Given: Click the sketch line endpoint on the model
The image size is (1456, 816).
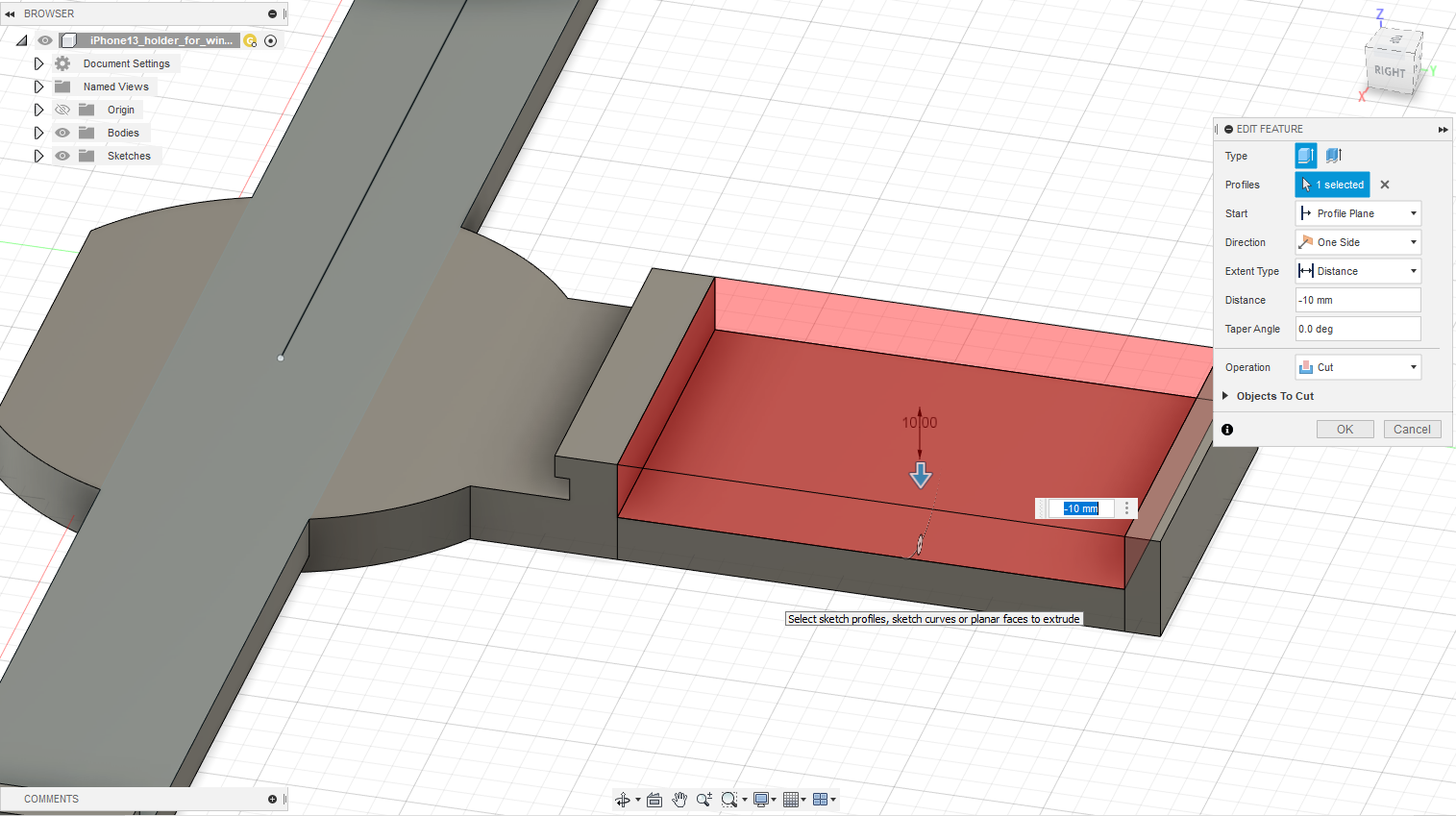Looking at the screenshot, I should [281, 358].
